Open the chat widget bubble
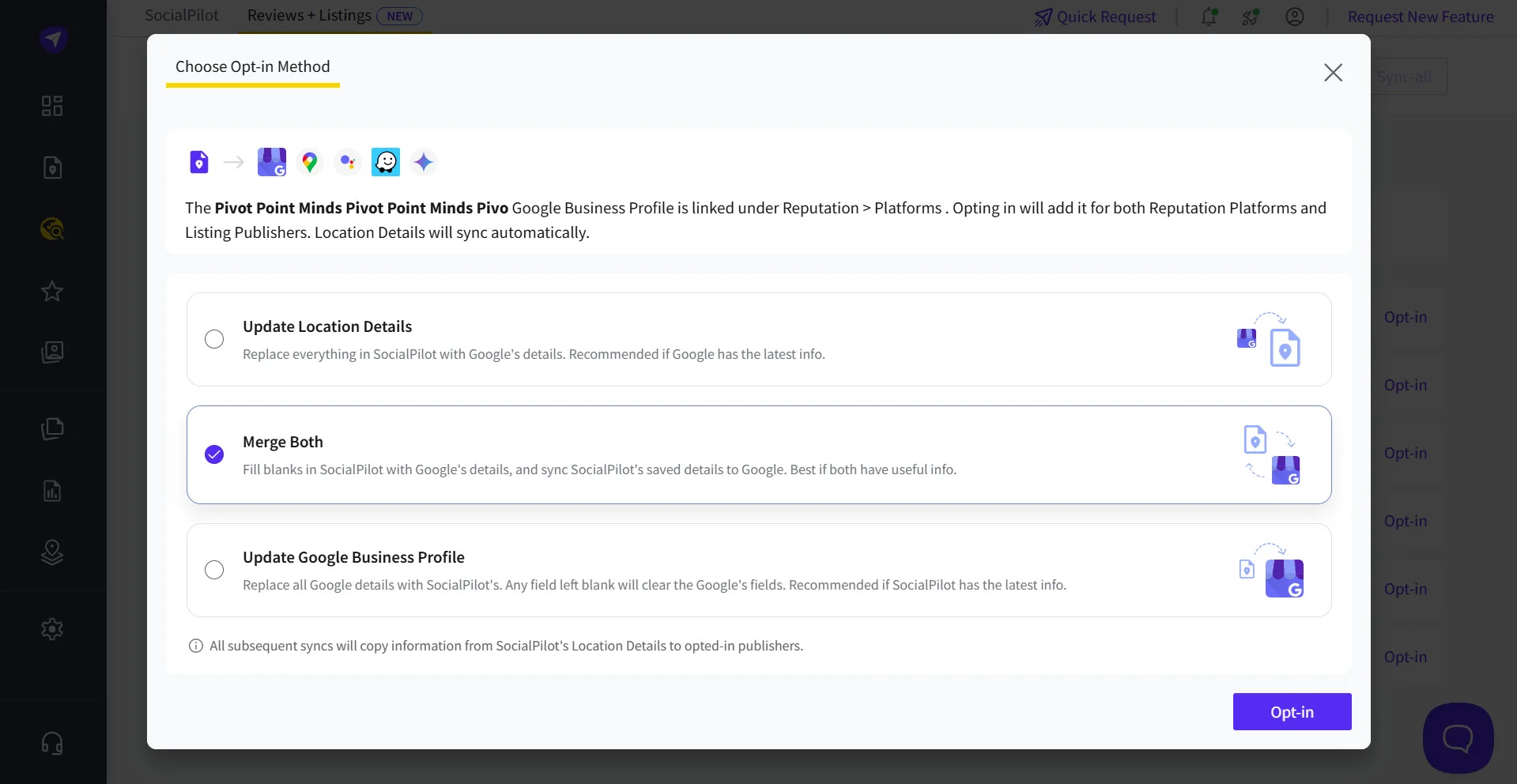This screenshot has width=1517, height=784. click(1458, 738)
